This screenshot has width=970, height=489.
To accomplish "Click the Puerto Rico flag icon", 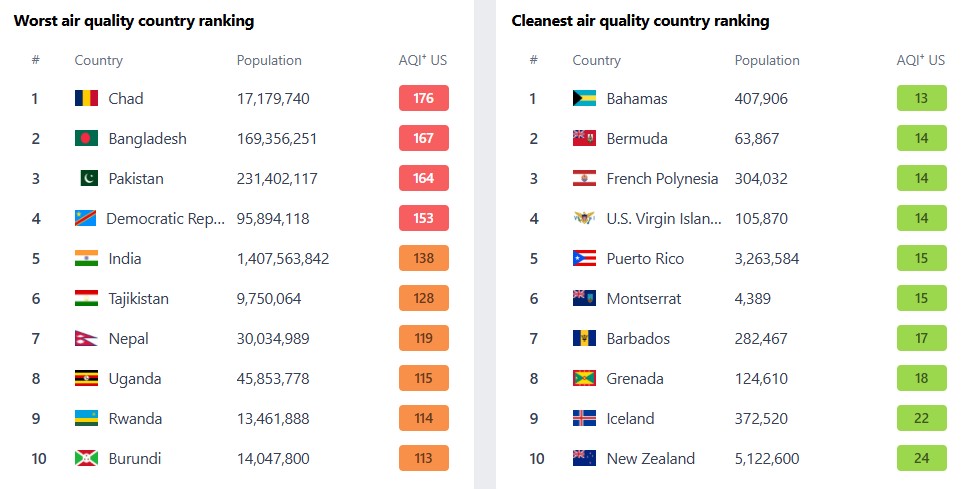I will click(584, 258).
